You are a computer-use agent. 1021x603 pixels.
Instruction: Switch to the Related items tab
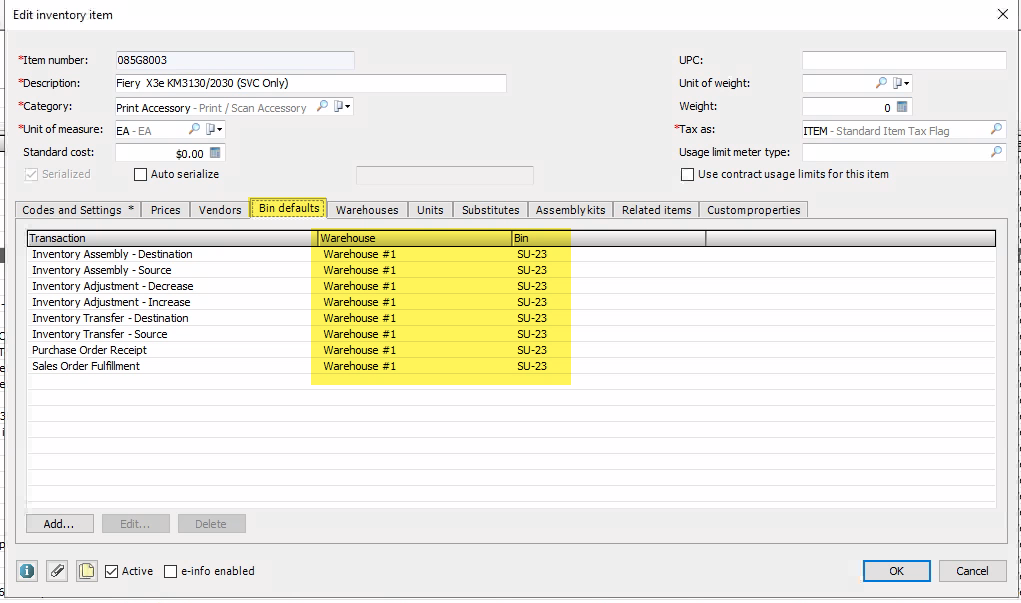[656, 210]
